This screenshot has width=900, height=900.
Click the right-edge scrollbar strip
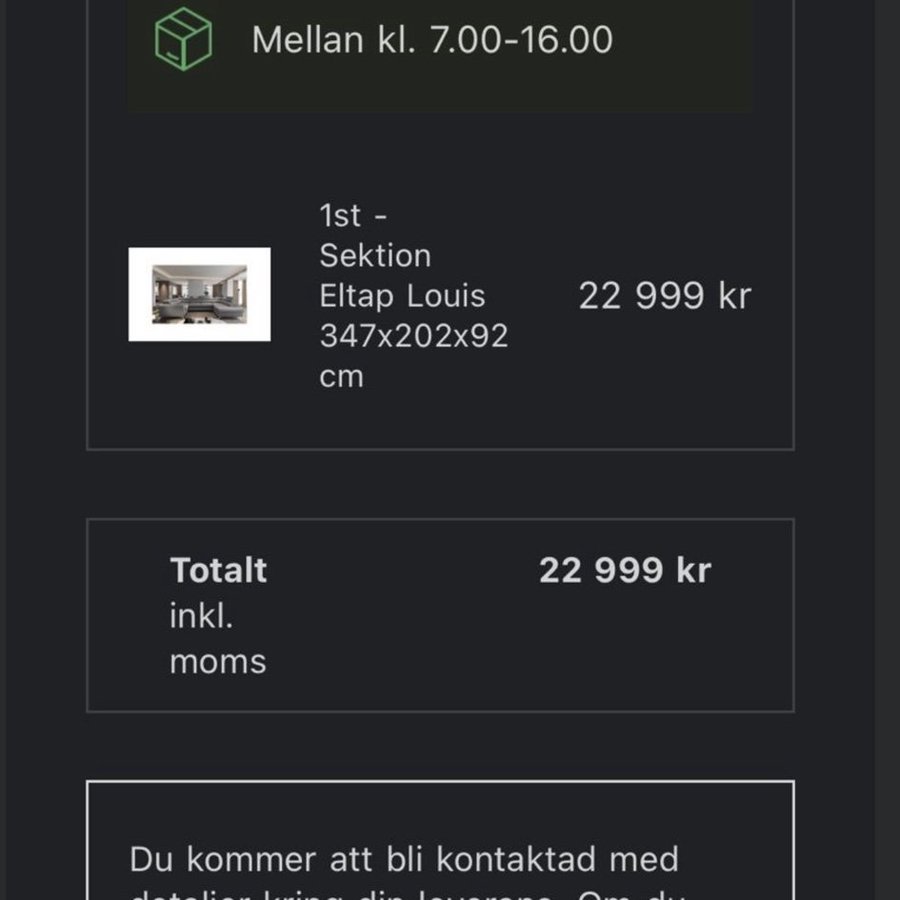pos(887,450)
